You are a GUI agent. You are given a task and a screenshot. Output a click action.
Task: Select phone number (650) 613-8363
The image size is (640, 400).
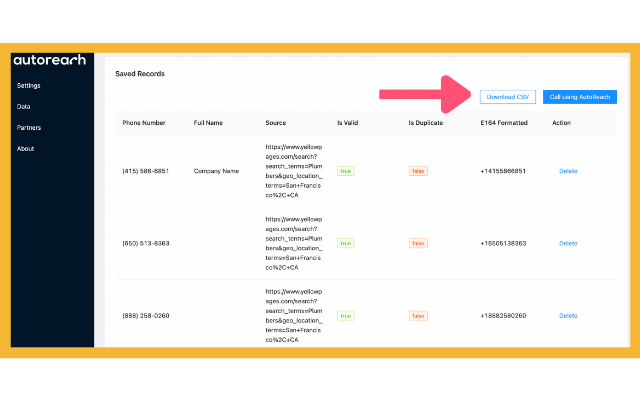[146, 243]
